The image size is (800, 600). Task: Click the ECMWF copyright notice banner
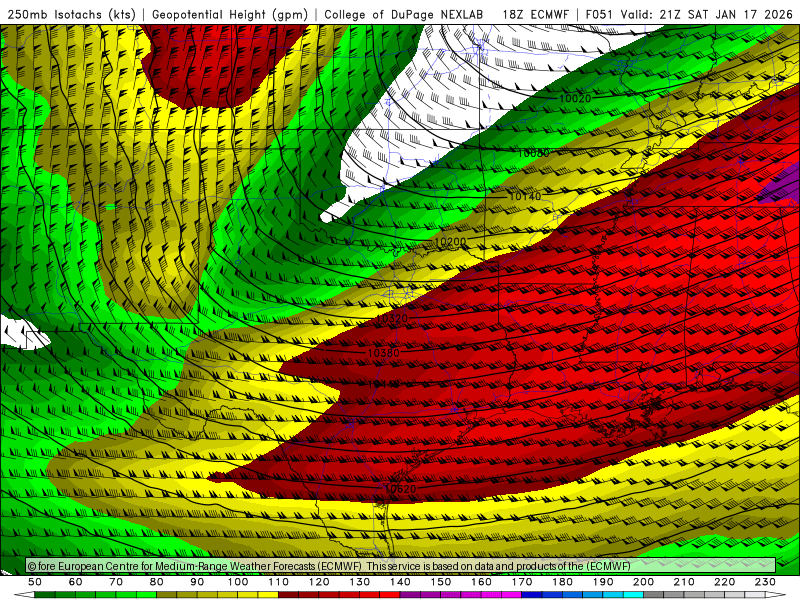(401, 566)
